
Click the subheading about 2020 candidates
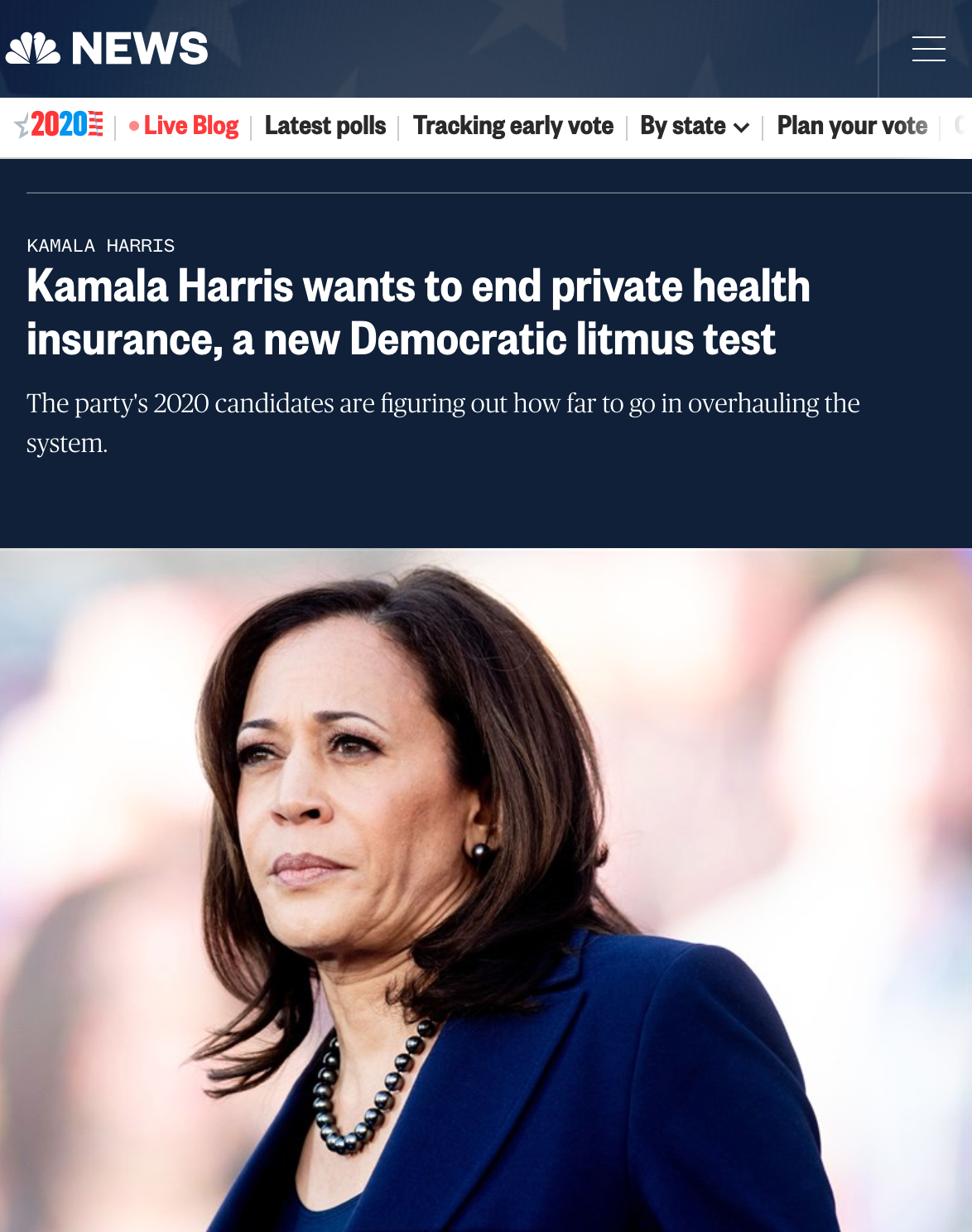pos(443,422)
